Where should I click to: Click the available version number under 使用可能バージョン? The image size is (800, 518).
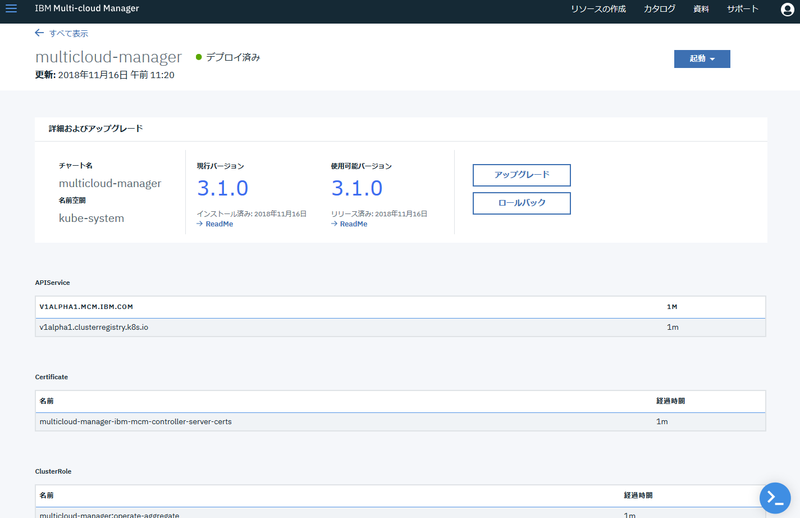pyautogui.click(x=357, y=188)
